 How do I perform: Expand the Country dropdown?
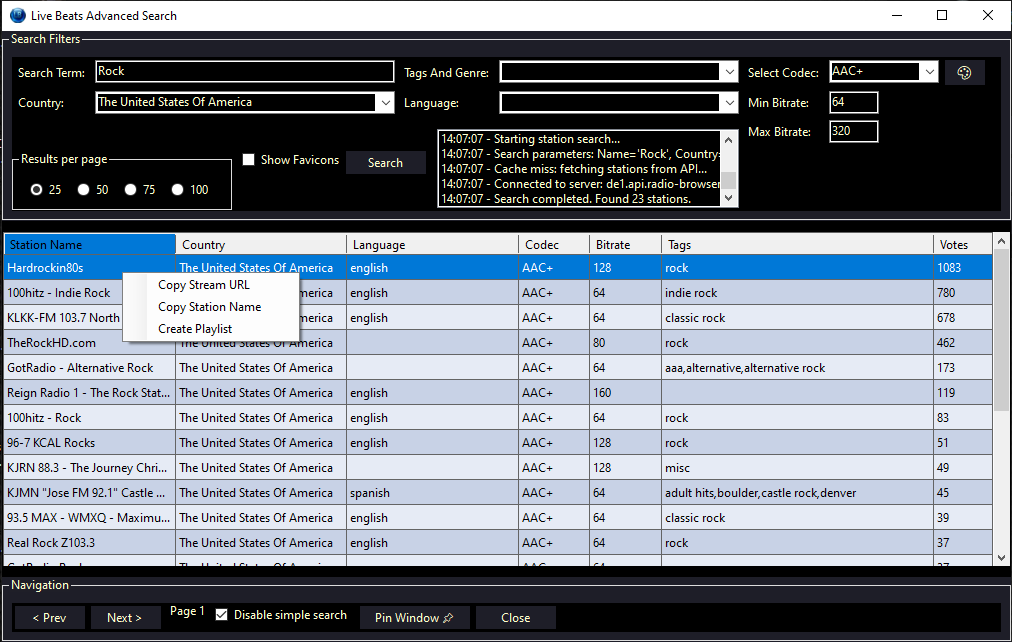386,102
